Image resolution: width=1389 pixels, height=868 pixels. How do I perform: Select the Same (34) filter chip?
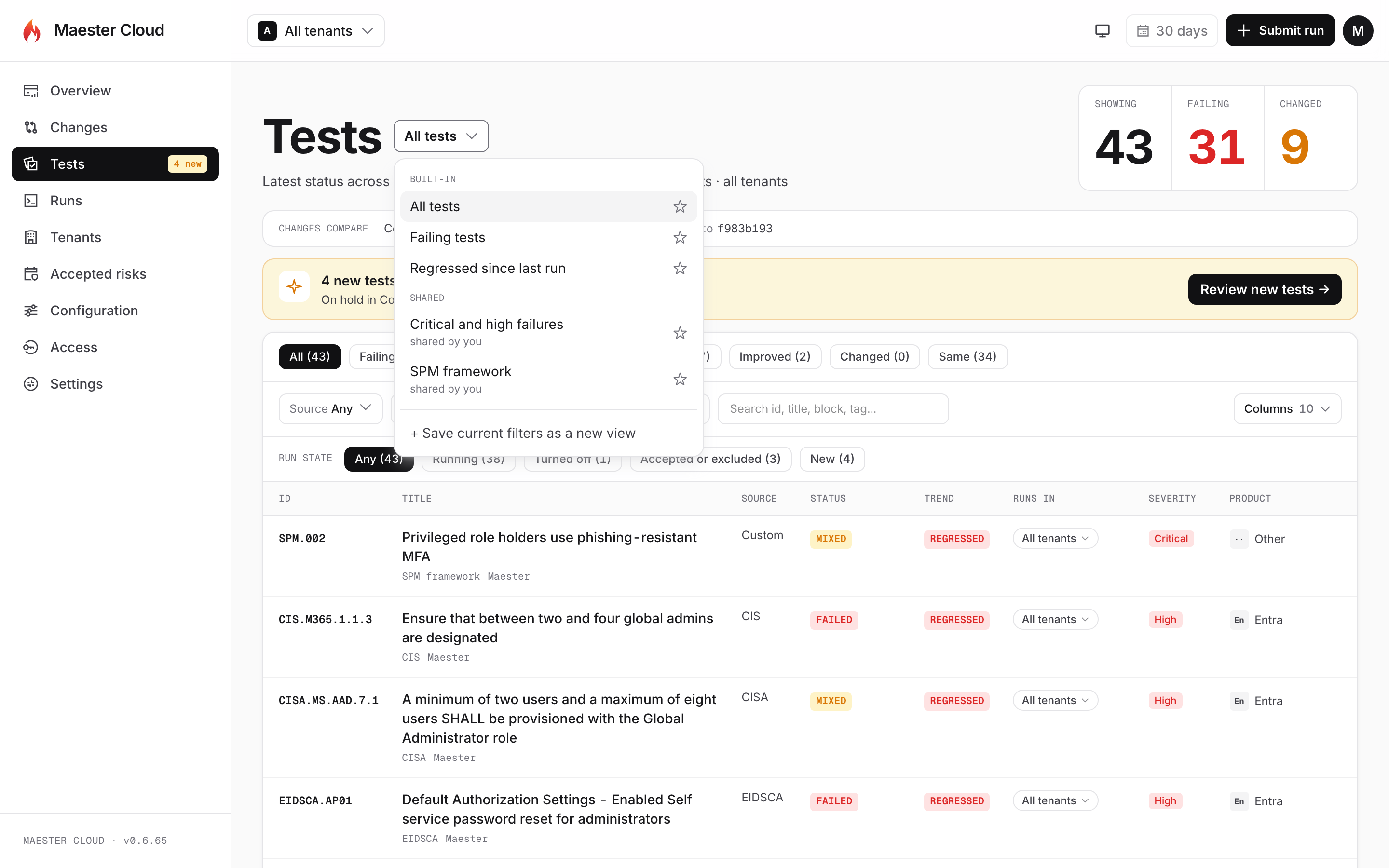pos(967,356)
